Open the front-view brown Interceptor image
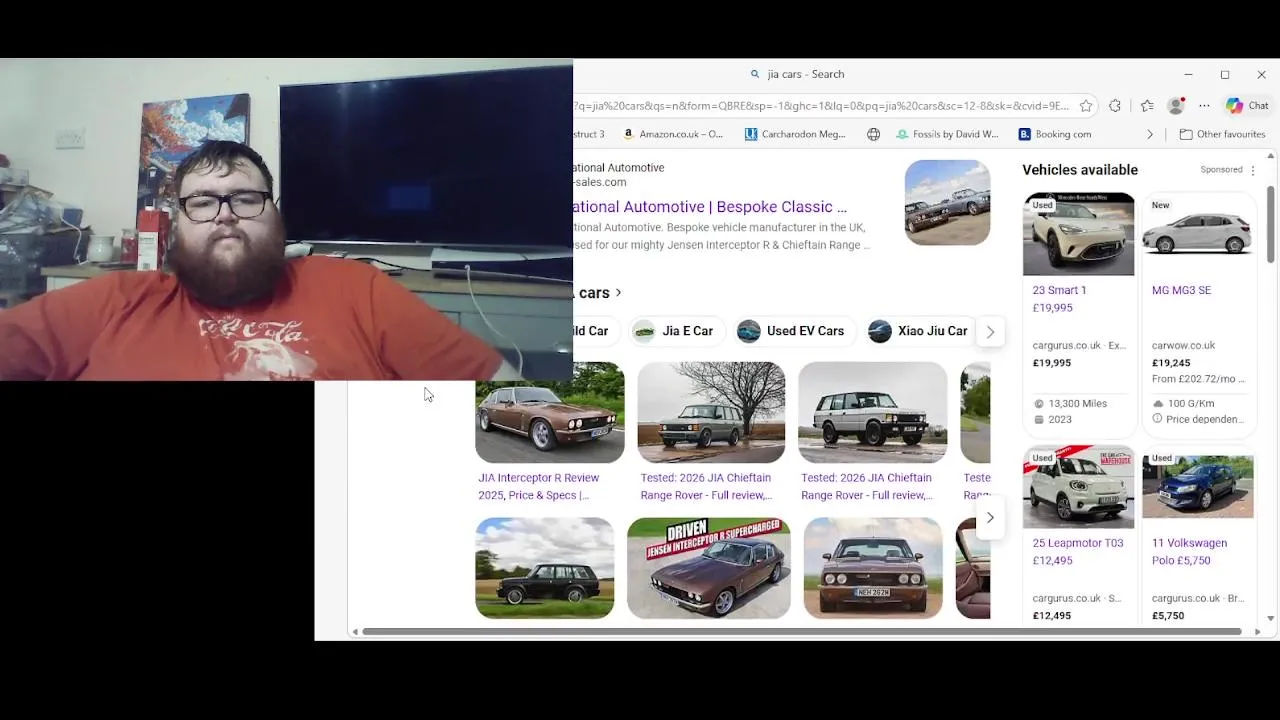 pos(873,568)
